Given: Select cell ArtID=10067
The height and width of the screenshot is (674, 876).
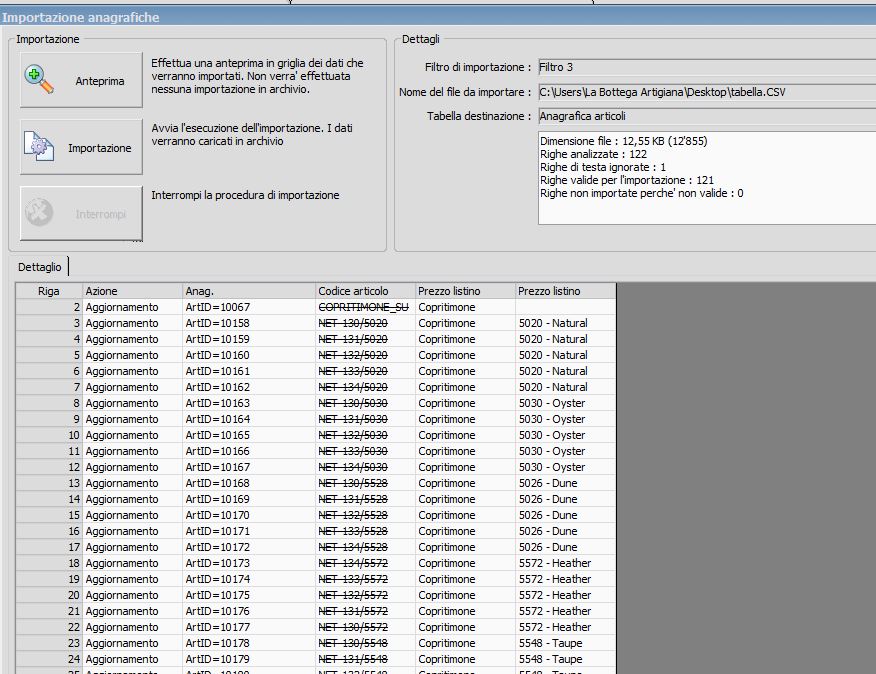Looking at the screenshot, I should (x=249, y=307).
